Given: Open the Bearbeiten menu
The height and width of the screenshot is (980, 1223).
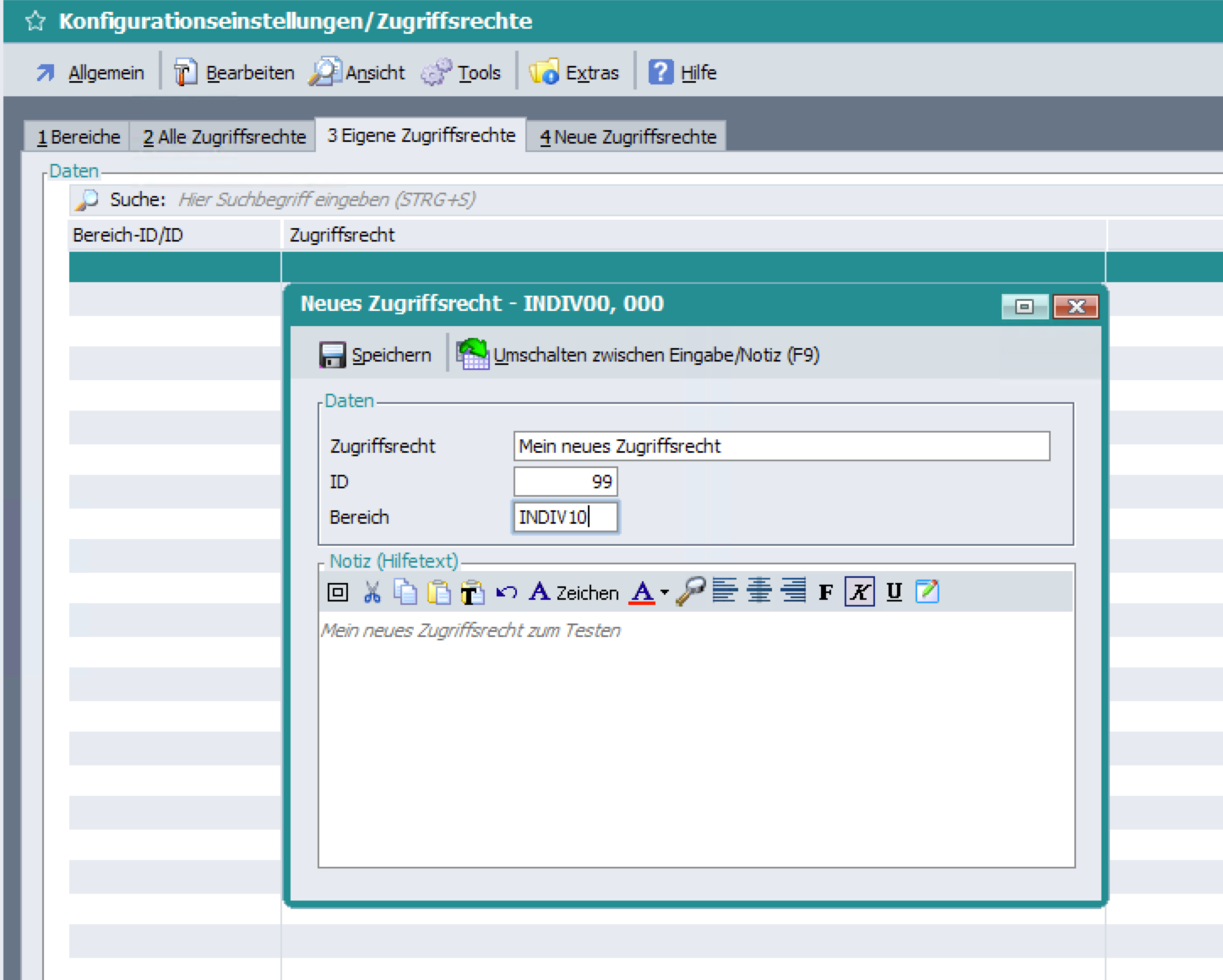Looking at the screenshot, I should [235, 73].
